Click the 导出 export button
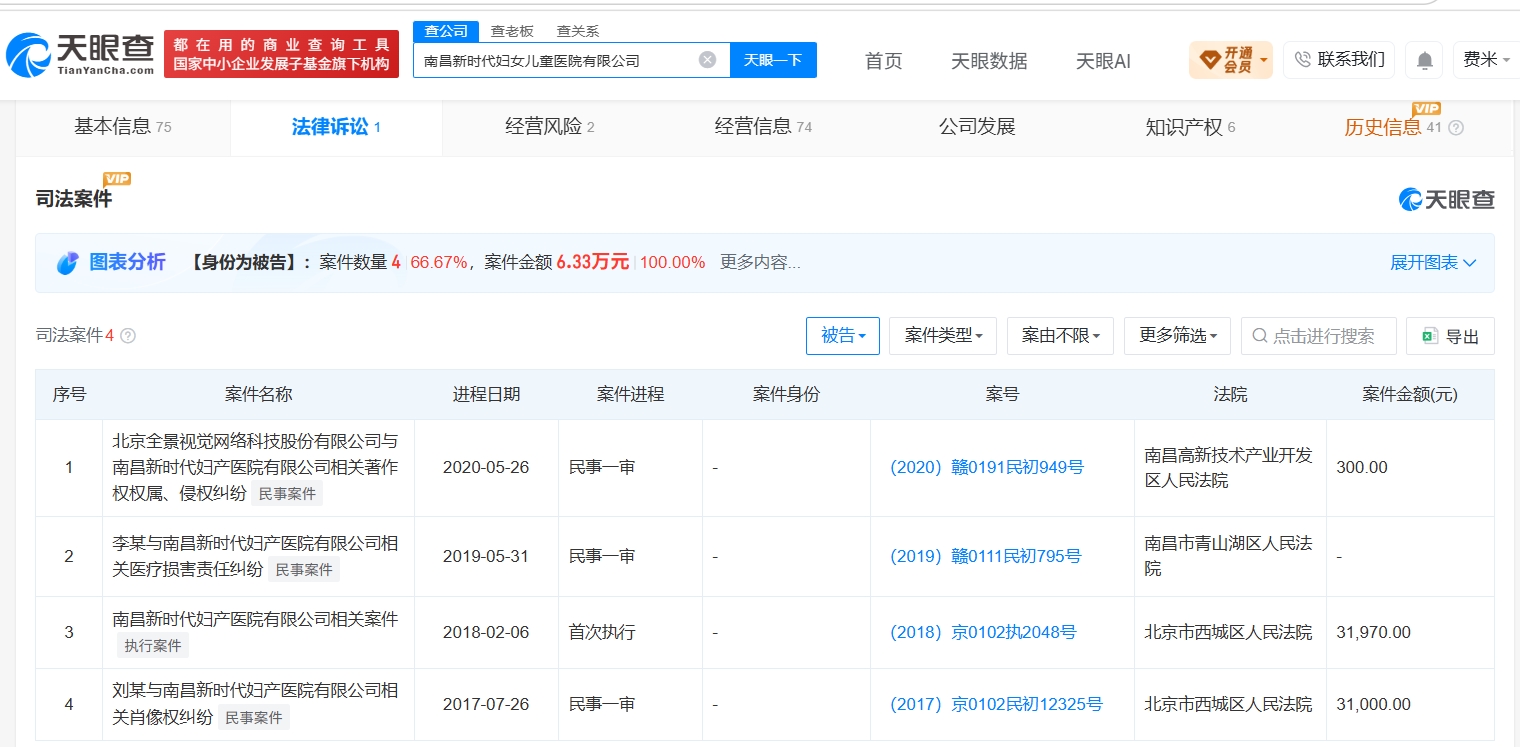1520x747 pixels. tap(1450, 337)
